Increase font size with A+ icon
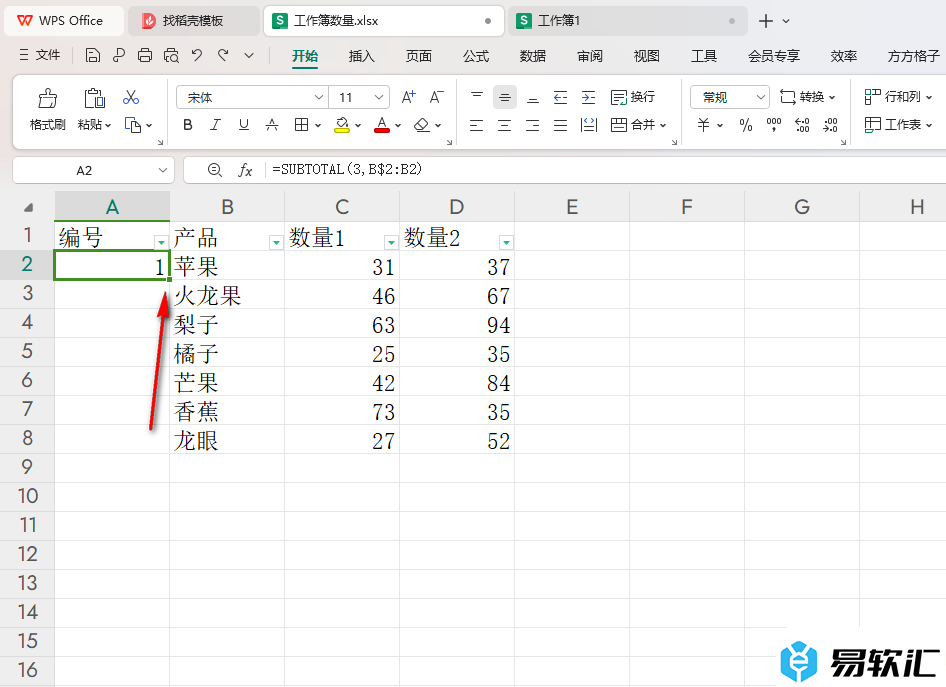The height and width of the screenshot is (687, 946). click(408, 97)
